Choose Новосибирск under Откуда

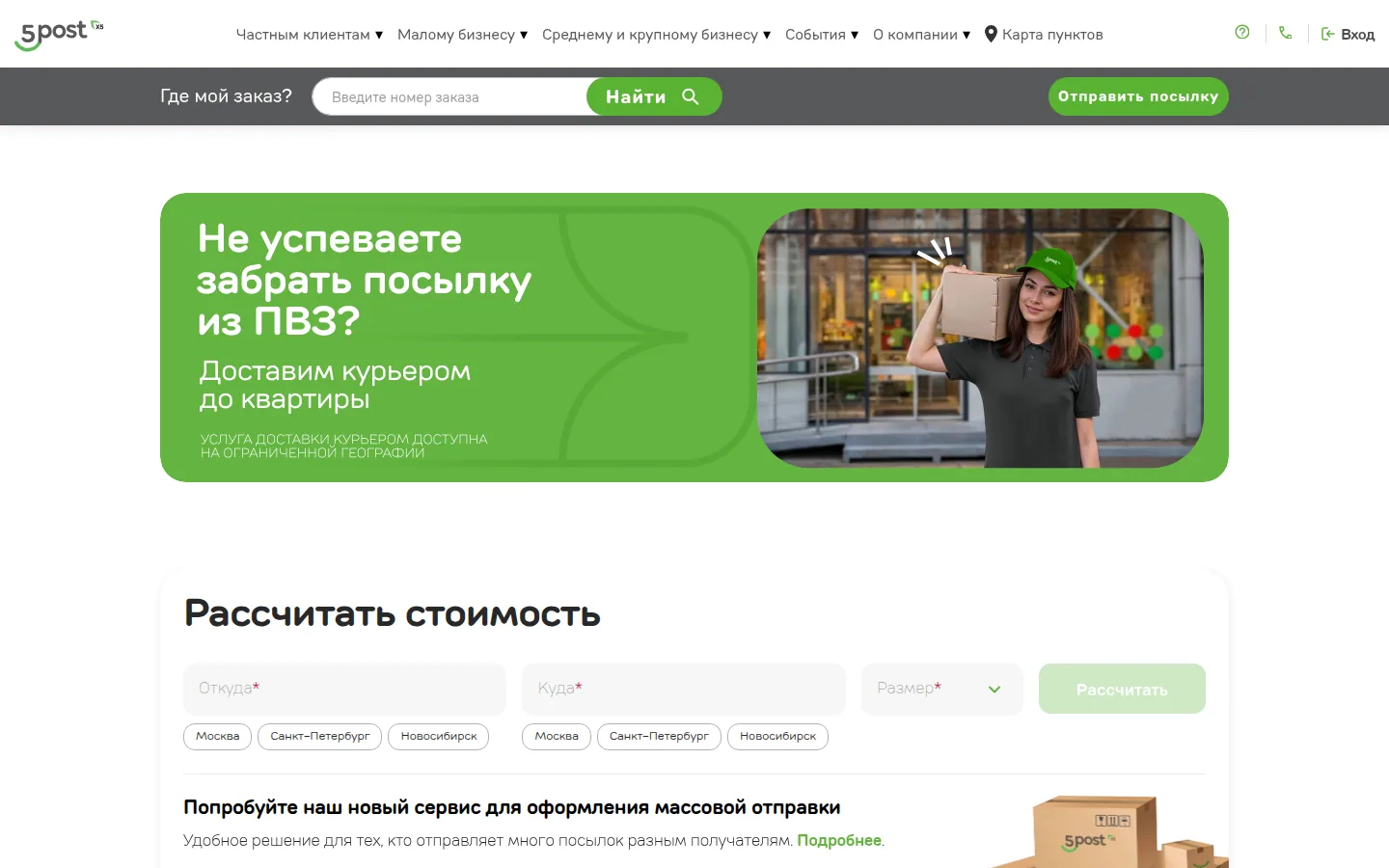[x=439, y=736]
